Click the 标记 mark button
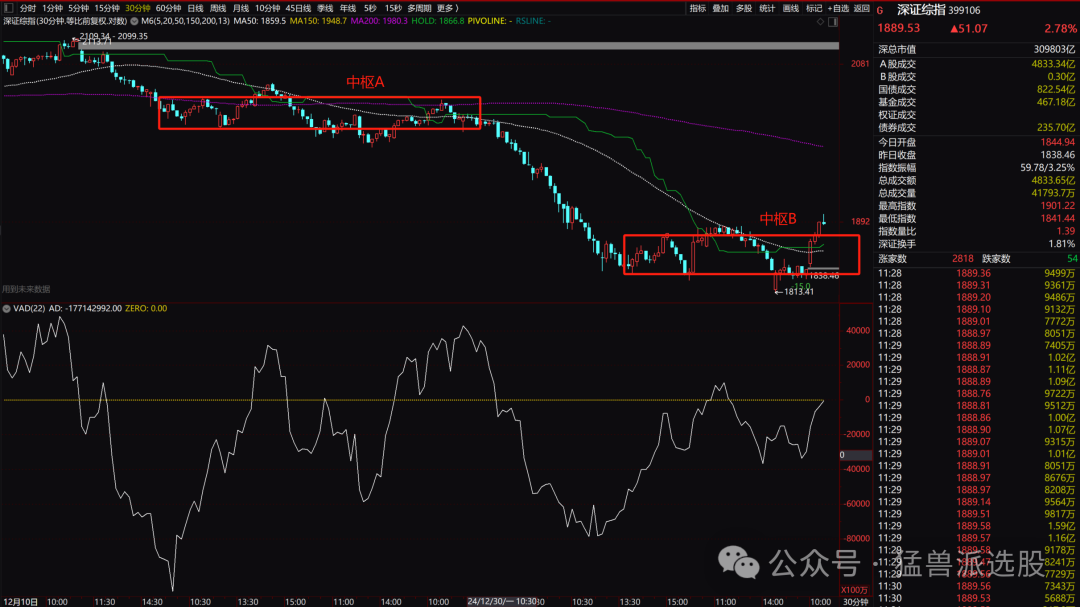 pyautogui.click(x=814, y=8)
